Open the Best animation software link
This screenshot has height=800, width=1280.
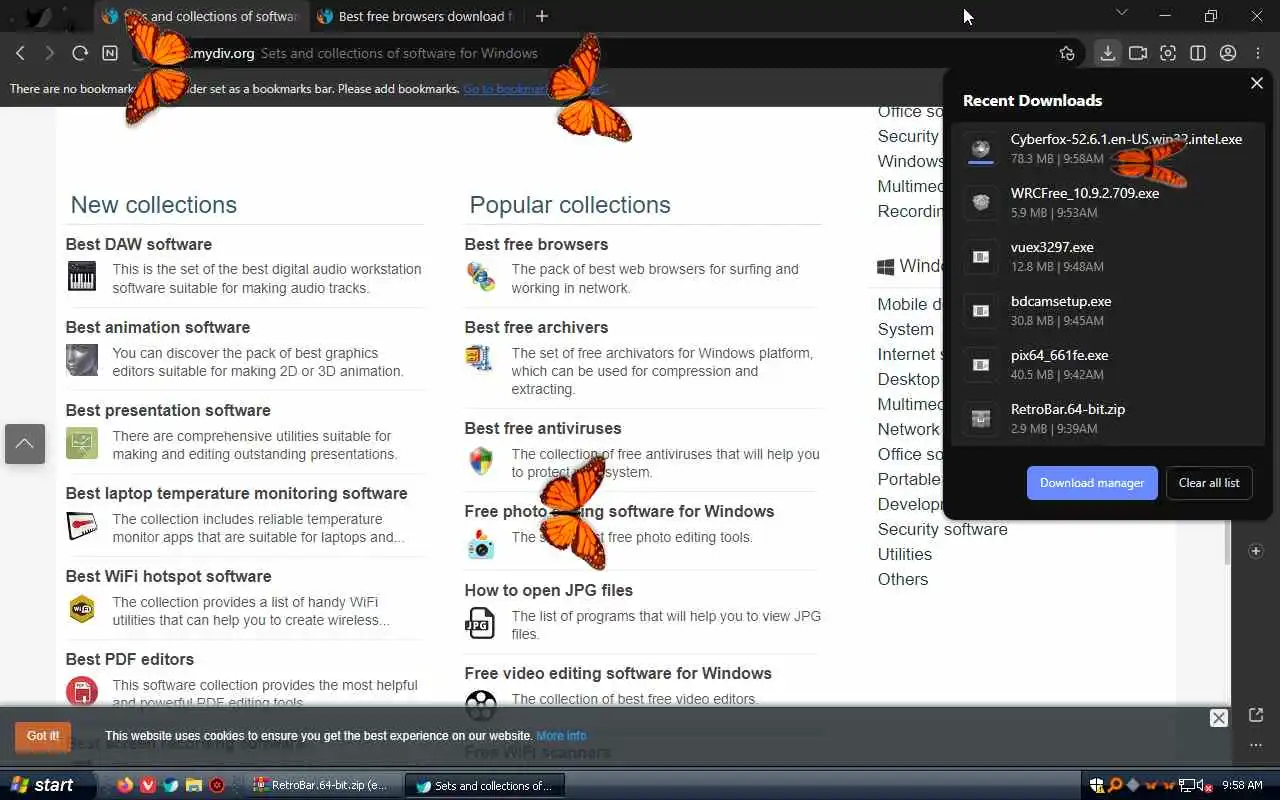158,327
